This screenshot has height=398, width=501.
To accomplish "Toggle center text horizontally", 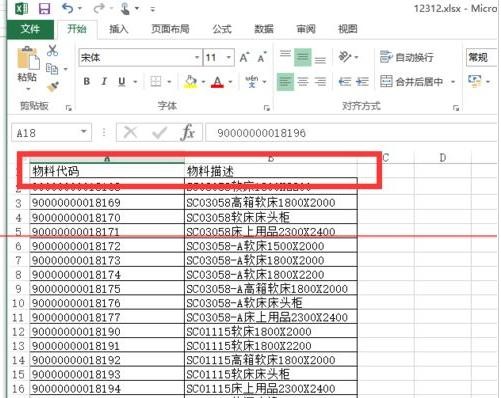I will click(x=303, y=82).
